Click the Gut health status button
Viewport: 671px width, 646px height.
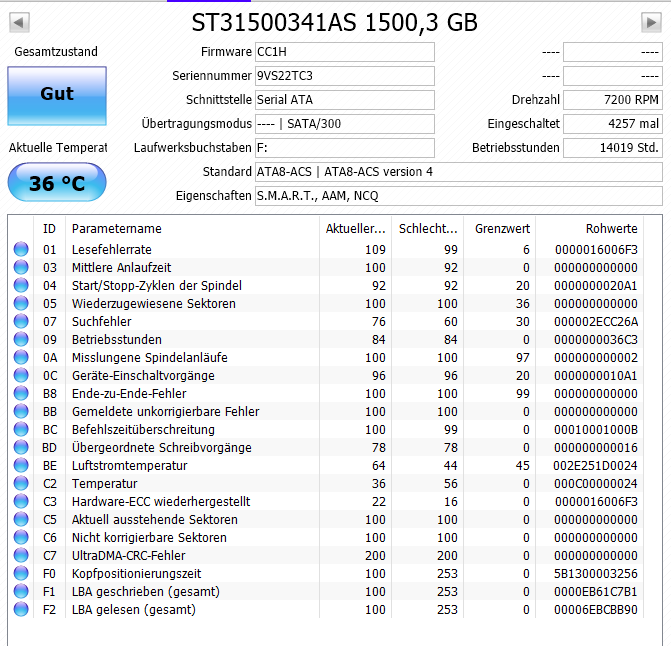57,96
